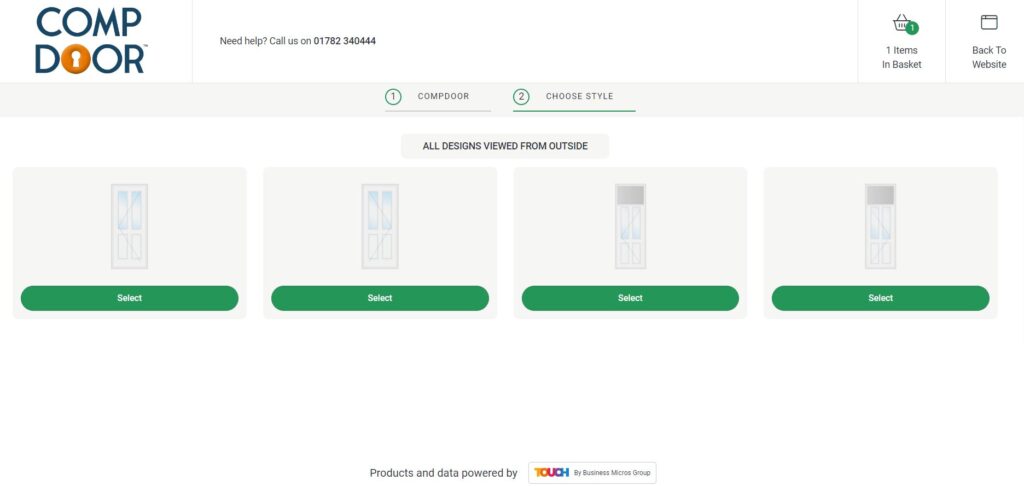Select the third door design with top panel

click(630, 298)
